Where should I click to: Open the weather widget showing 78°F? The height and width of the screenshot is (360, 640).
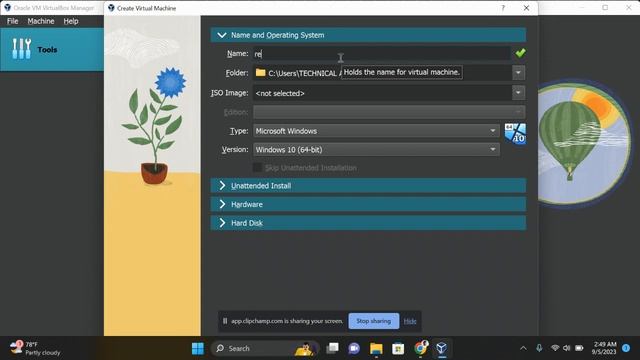click(x=36, y=349)
